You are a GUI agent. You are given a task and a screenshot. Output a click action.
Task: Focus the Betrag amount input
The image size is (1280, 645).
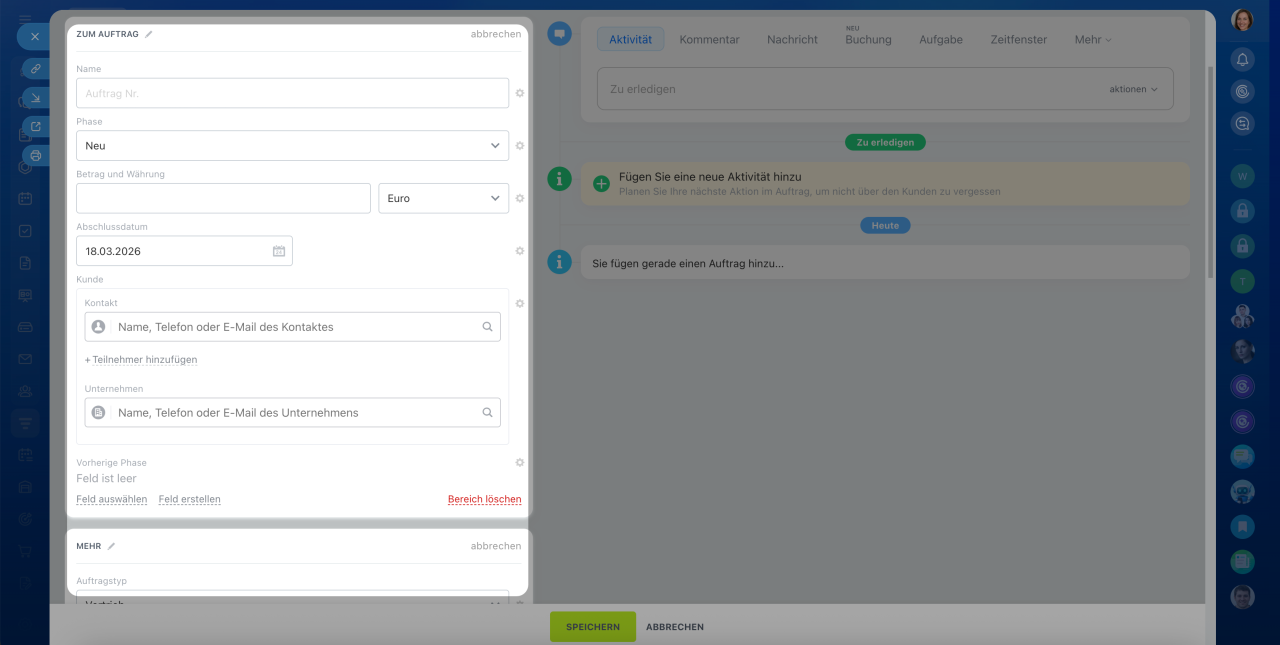coord(223,198)
